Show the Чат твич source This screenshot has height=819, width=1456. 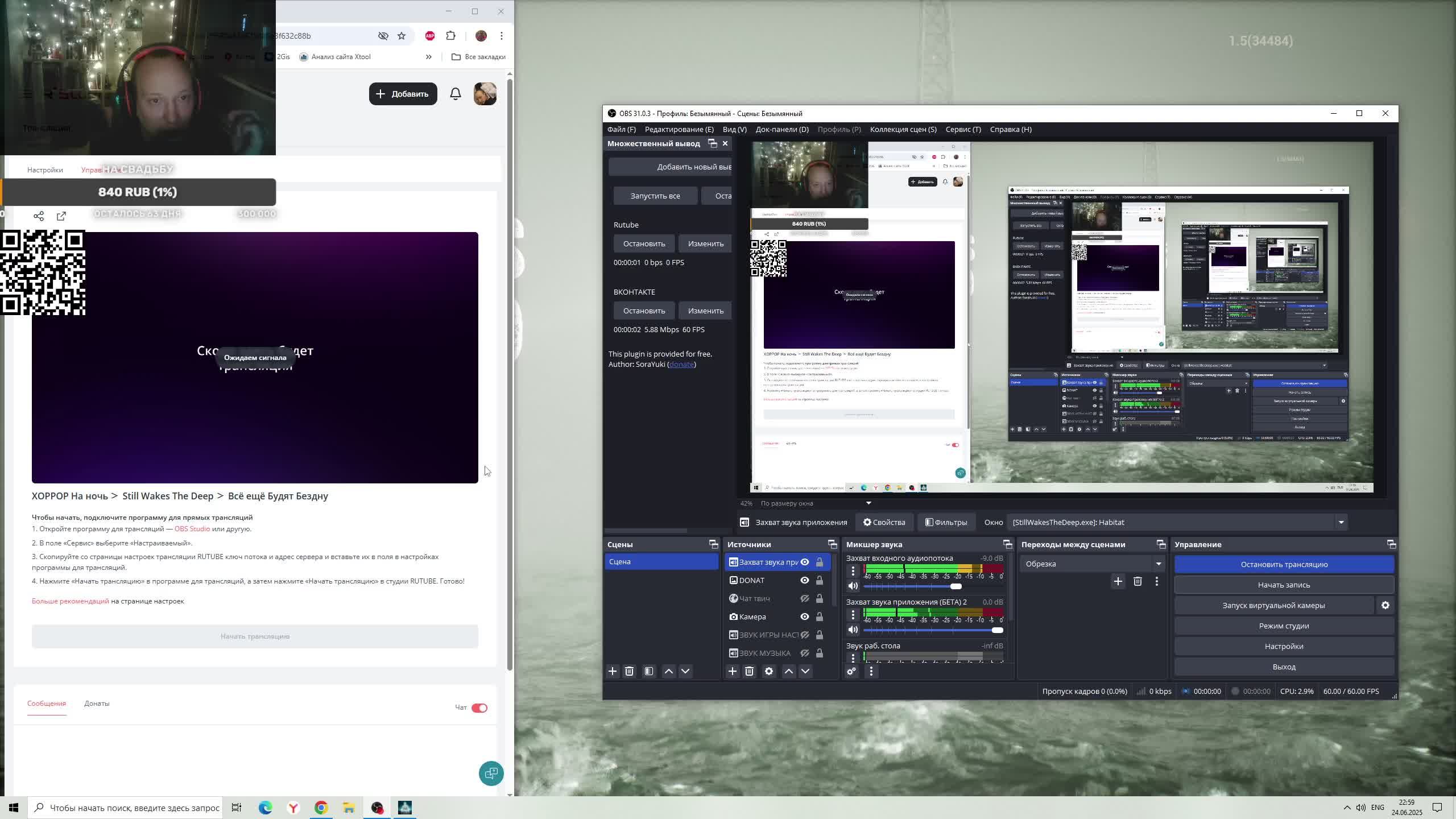805,598
